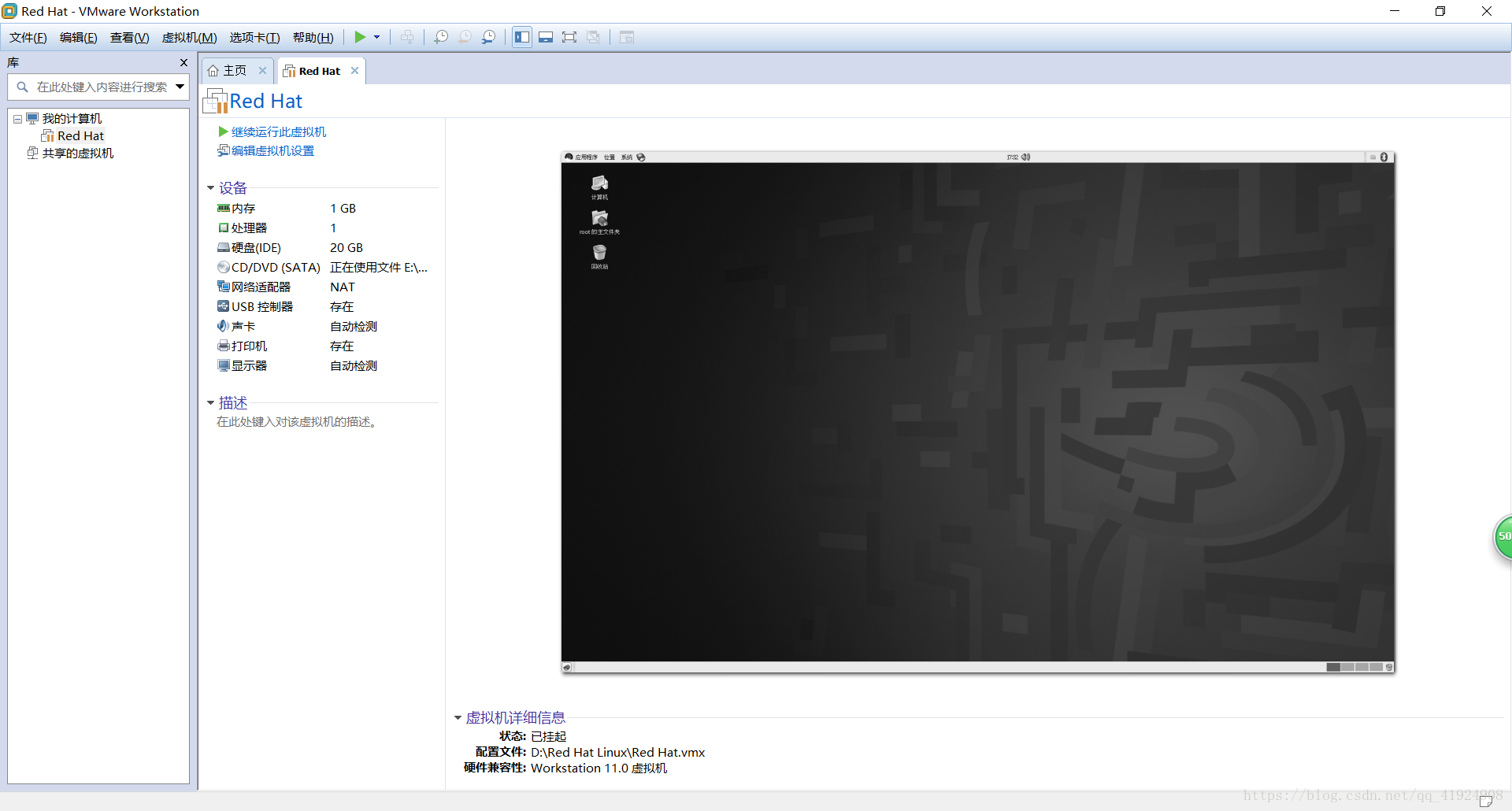The image size is (1512, 811).
Task: Select 共享的虚拟机 in the library tree
Action: [x=77, y=154]
